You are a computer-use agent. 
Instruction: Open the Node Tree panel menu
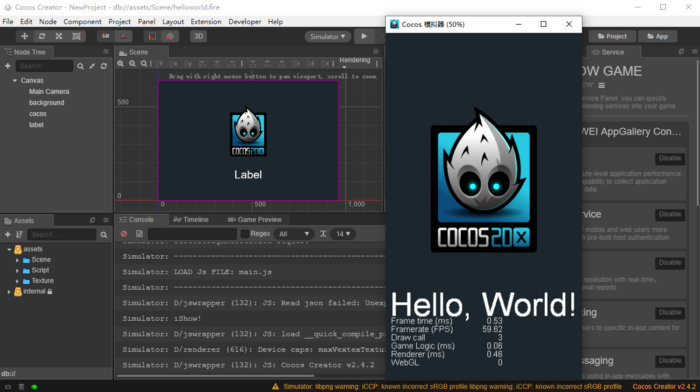pos(106,52)
